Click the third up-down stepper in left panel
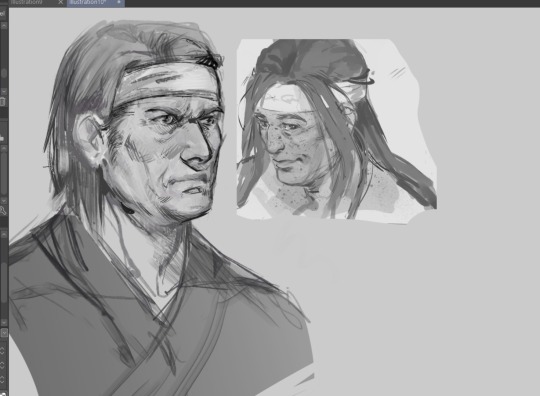The height and width of the screenshot is (396, 540). coord(2,379)
